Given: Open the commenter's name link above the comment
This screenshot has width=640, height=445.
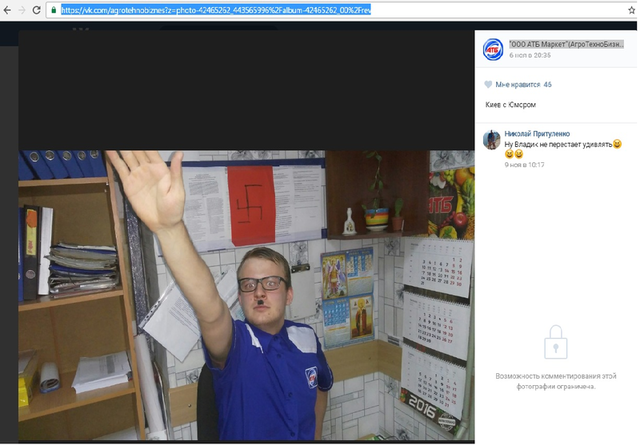Looking at the screenshot, I should (x=538, y=134).
